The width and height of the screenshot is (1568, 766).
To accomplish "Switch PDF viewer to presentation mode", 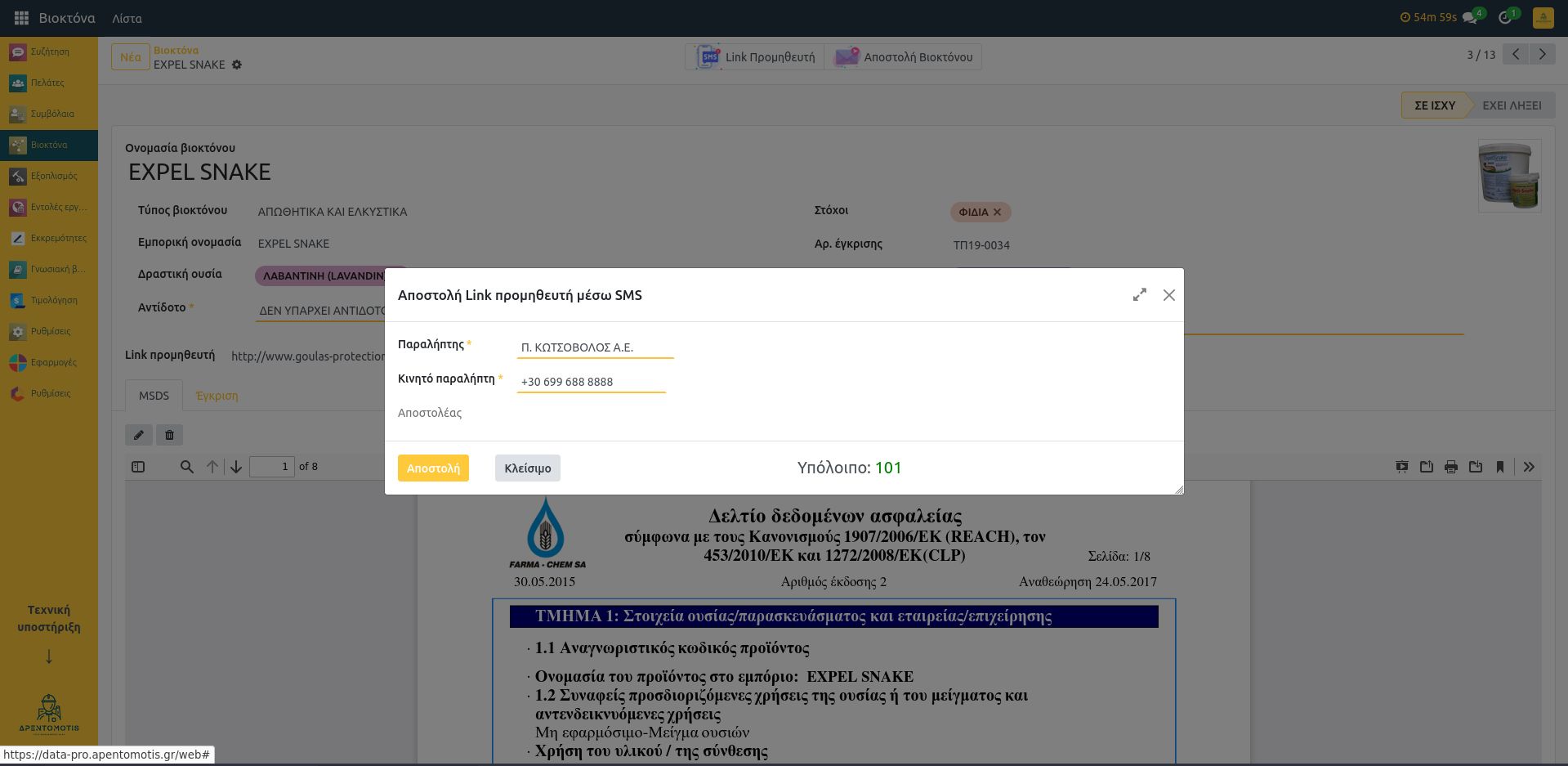I will [x=1402, y=467].
